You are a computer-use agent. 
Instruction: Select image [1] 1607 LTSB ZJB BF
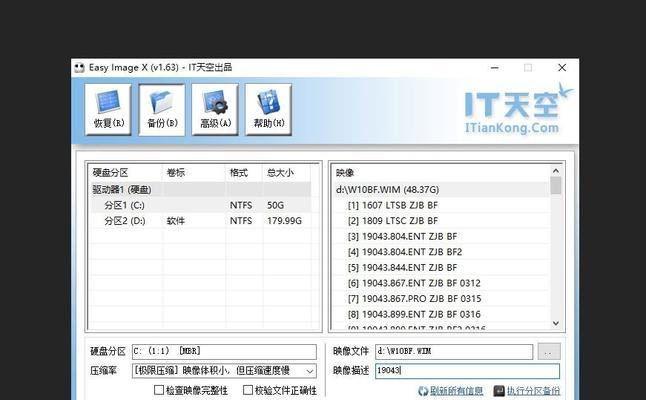coord(442,205)
